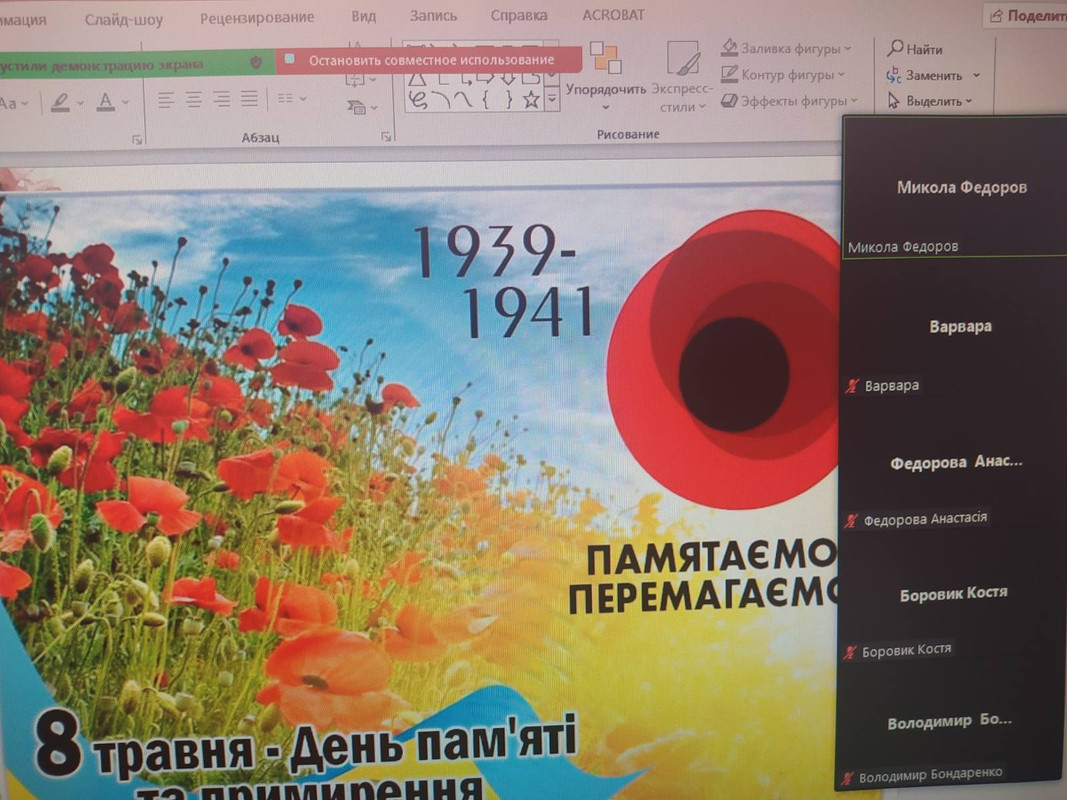Open the Рецензирование ribbon tab
The width and height of the screenshot is (1067, 800).
(x=257, y=17)
